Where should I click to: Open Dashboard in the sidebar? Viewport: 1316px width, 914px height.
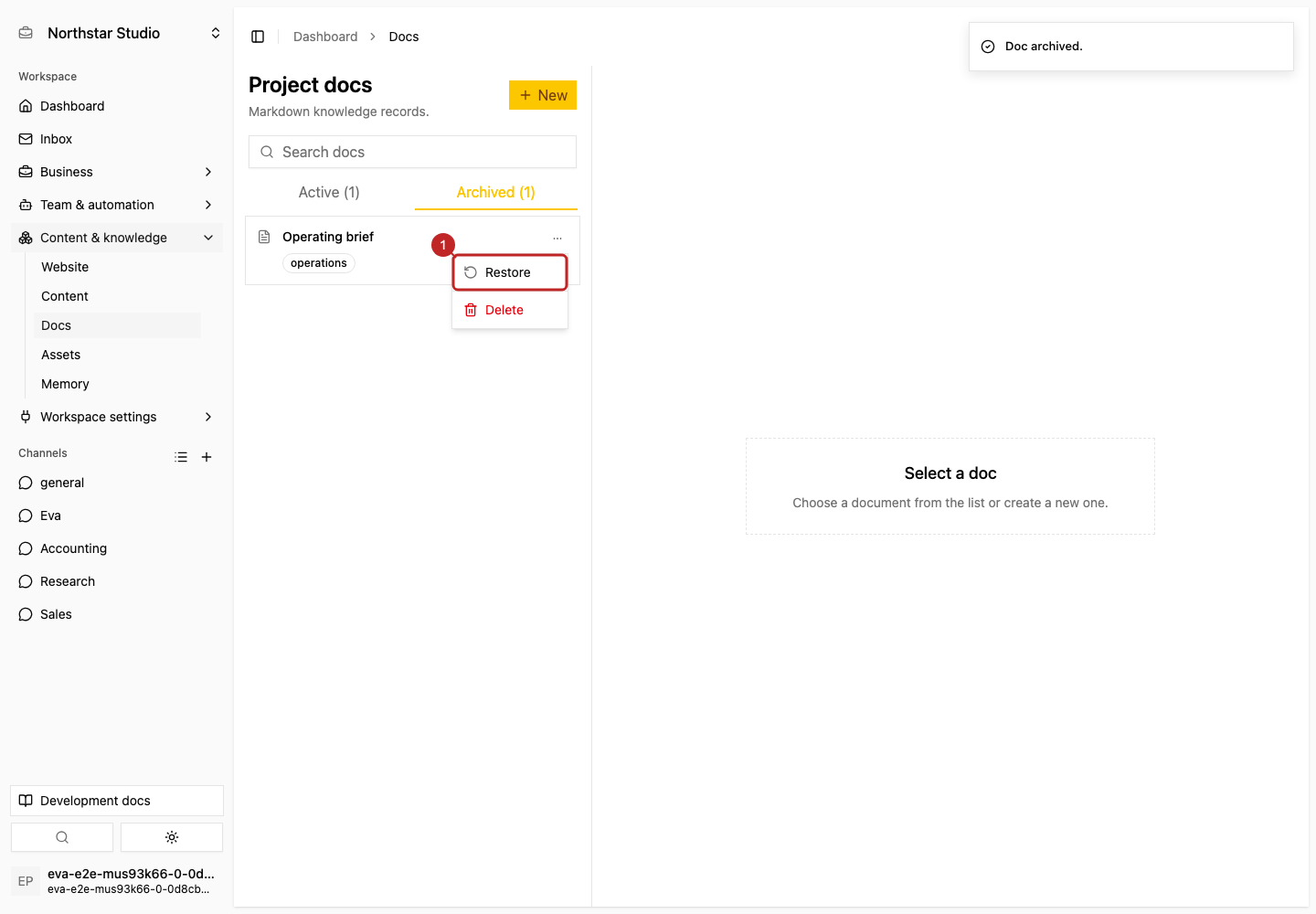click(117, 106)
